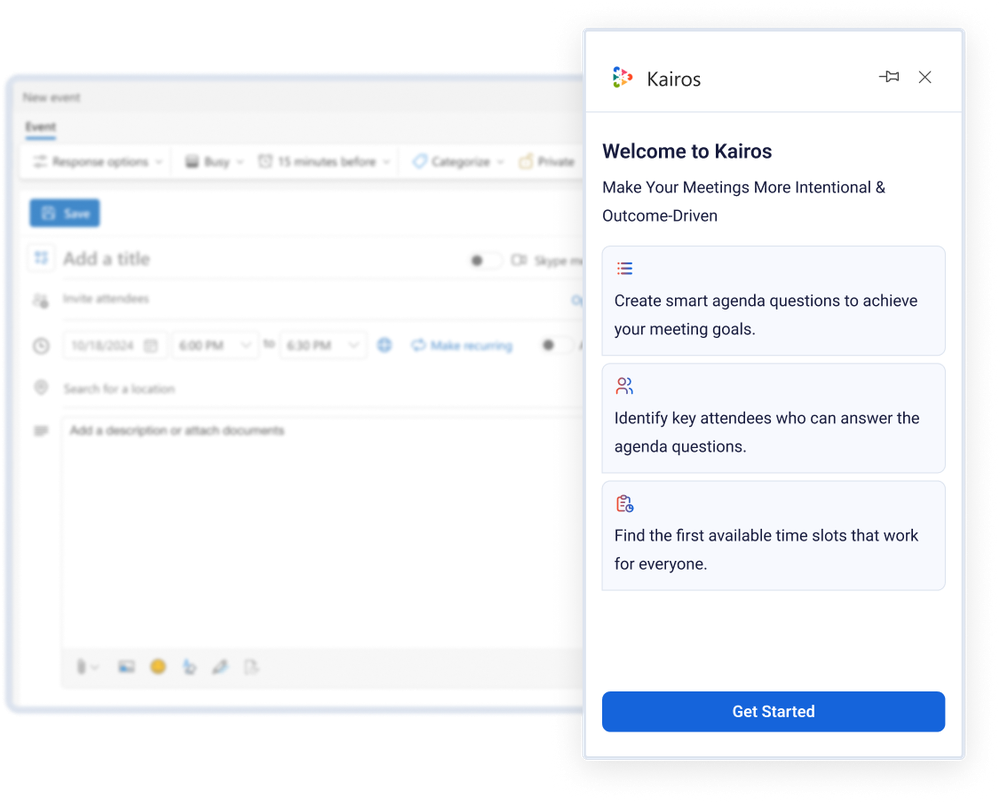Click the Make recurring link
The image size is (1000, 802).
[462, 346]
